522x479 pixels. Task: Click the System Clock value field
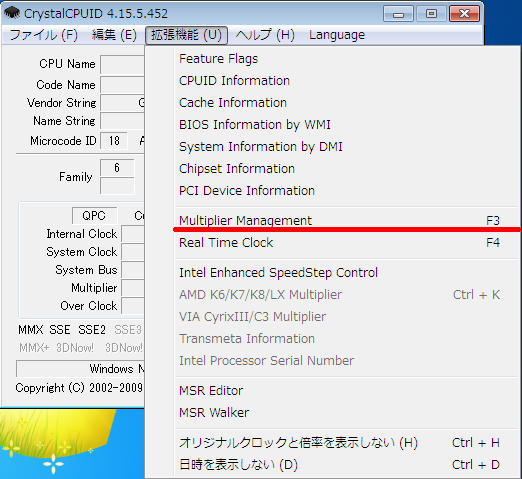pyautogui.click(x=133, y=252)
